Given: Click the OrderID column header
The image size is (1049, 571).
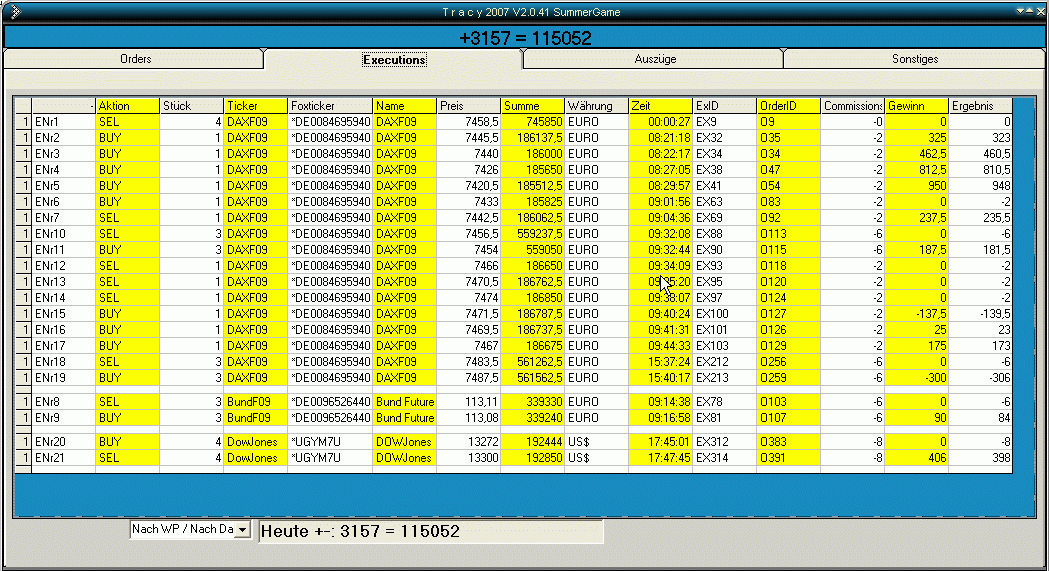Looking at the screenshot, I should pyautogui.click(x=788, y=106).
